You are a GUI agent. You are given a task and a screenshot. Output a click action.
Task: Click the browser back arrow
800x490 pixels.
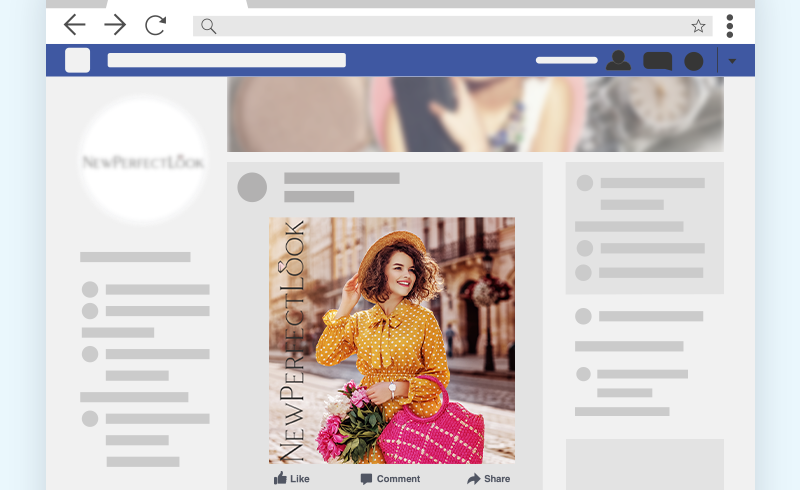[x=75, y=25]
